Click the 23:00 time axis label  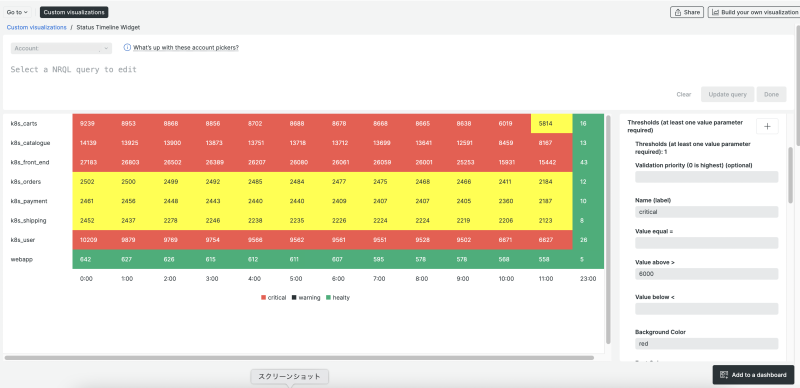(587, 279)
